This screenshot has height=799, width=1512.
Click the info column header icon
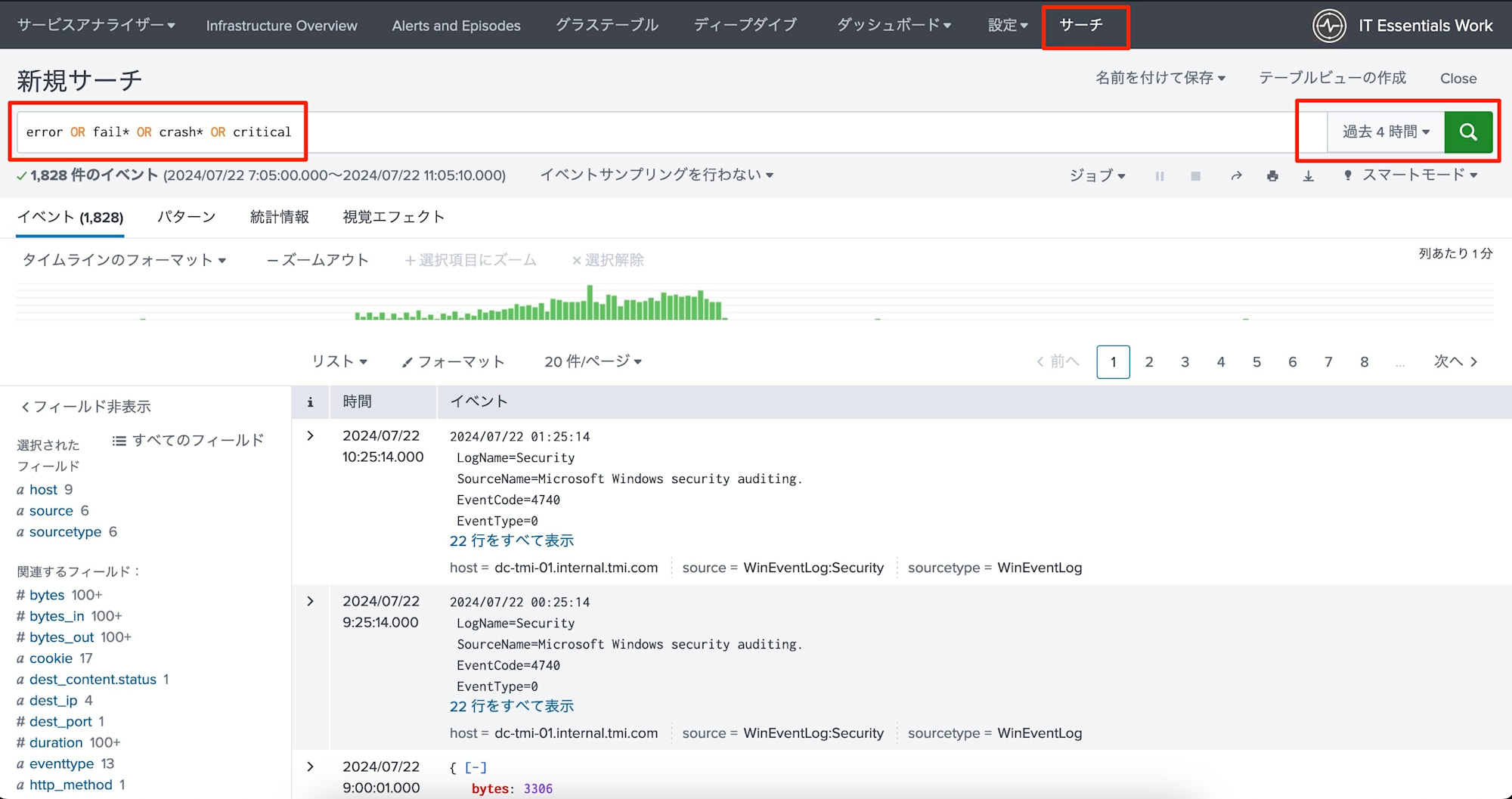(310, 402)
